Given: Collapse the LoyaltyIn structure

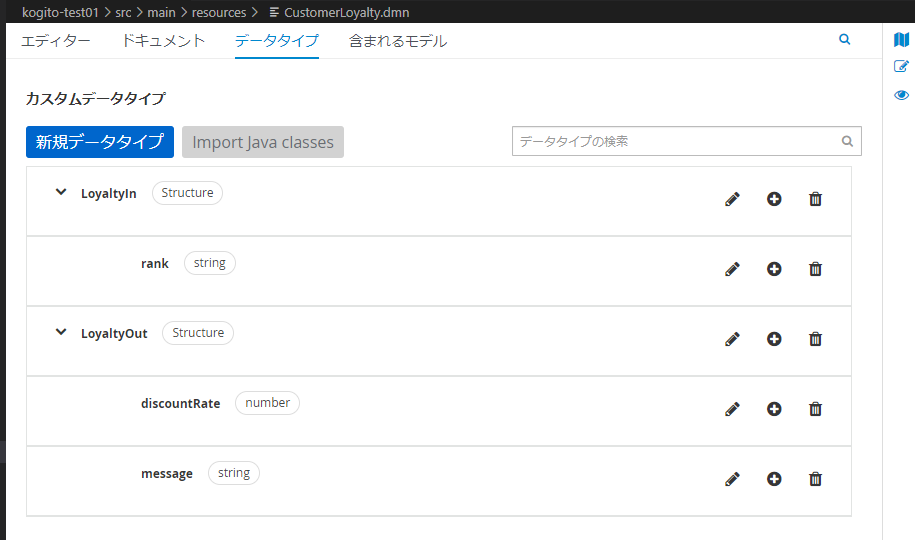Looking at the screenshot, I should click(61, 192).
